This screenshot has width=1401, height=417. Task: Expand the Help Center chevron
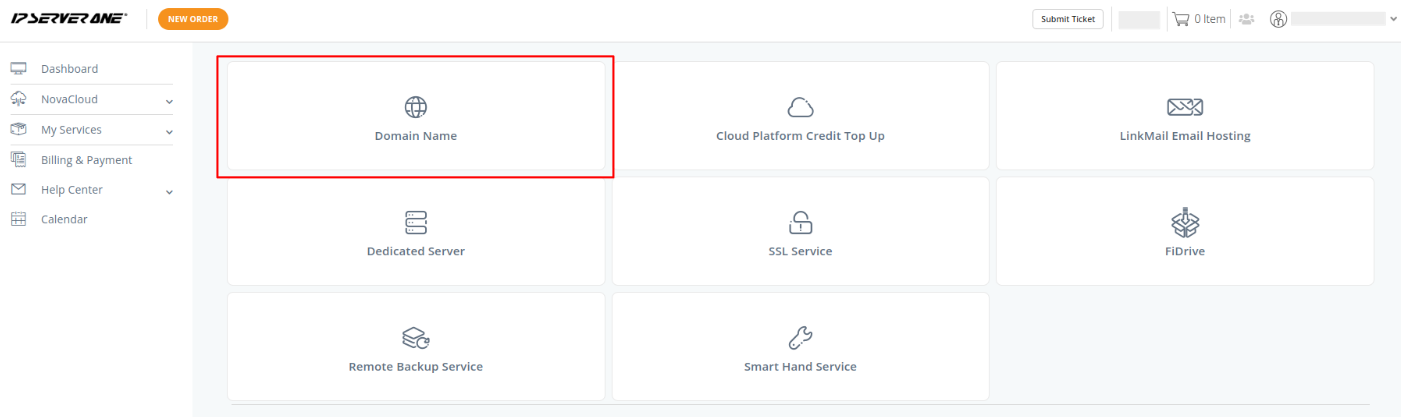click(169, 191)
